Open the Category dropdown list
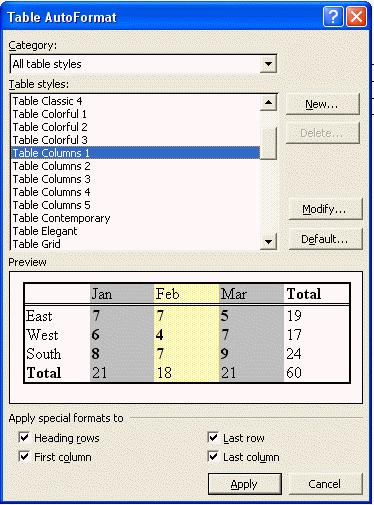The width and height of the screenshot is (374, 505). coord(268,64)
